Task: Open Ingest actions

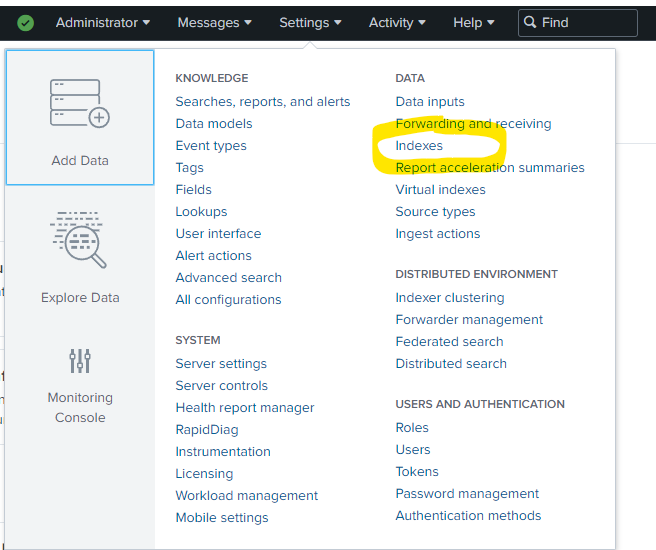Action: coord(438,233)
